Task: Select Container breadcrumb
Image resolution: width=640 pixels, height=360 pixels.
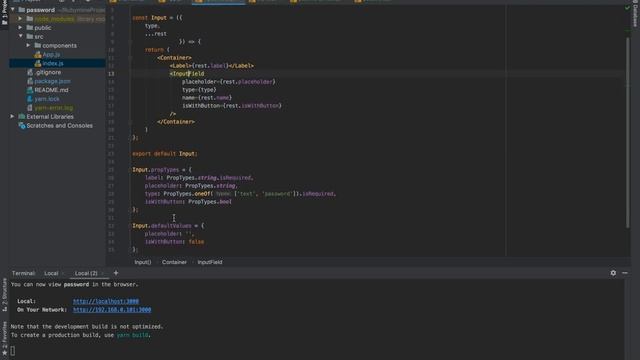Action: pyautogui.click(x=174, y=262)
